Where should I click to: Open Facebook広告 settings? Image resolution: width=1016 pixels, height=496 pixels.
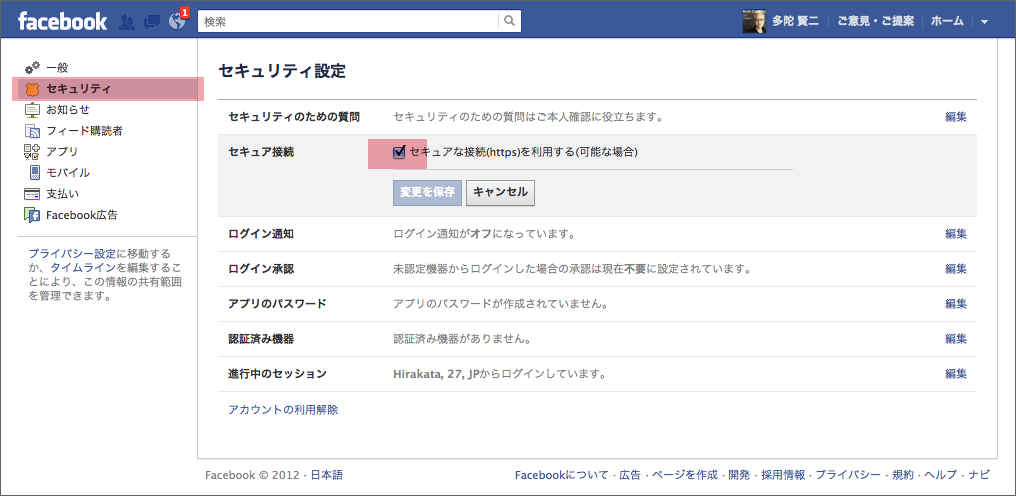pyautogui.click(x=82, y=215)
